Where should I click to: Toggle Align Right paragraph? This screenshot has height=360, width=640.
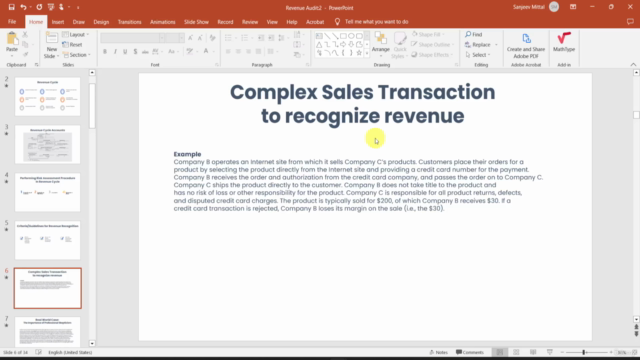[x=248, y=51]
